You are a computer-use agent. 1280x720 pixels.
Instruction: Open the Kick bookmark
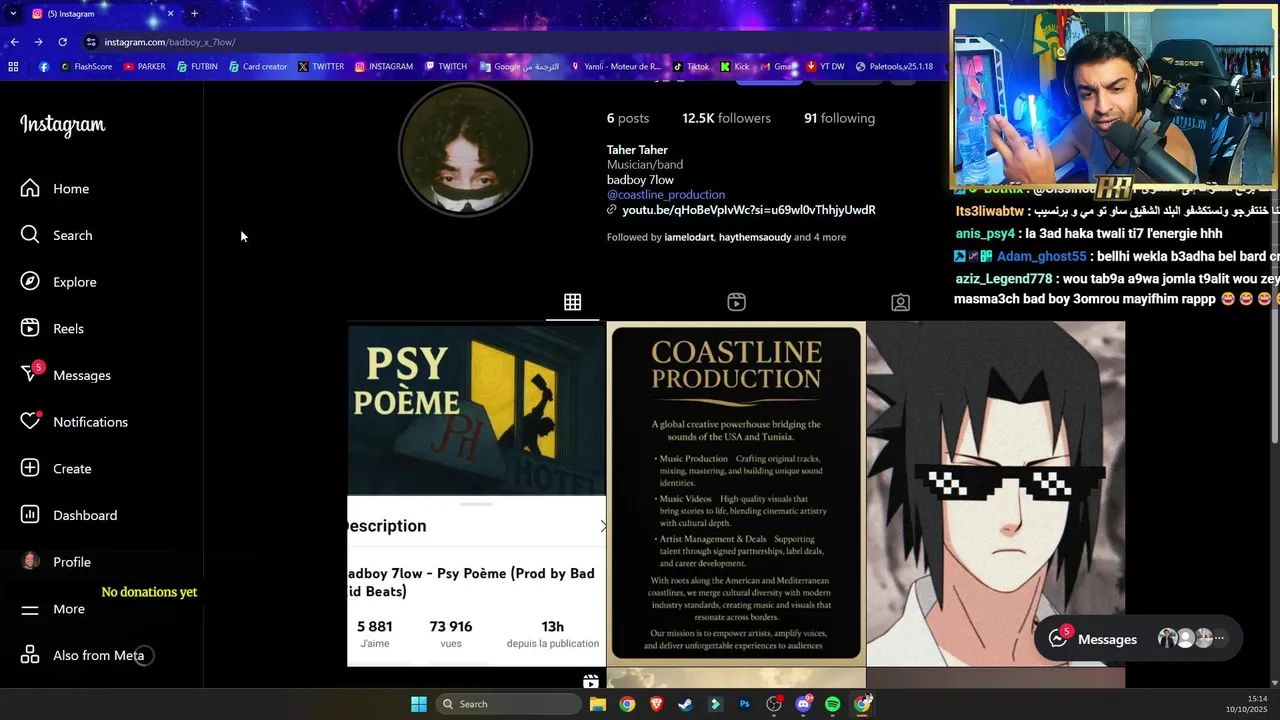(x=734, y=67)
